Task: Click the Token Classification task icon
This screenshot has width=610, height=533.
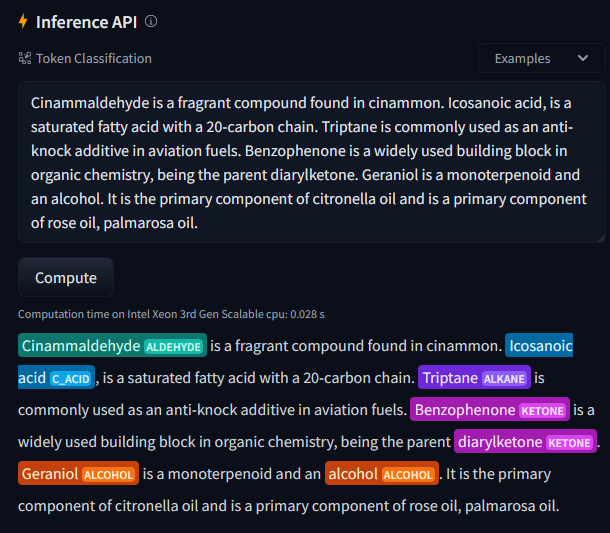Action: pos(25,58)
